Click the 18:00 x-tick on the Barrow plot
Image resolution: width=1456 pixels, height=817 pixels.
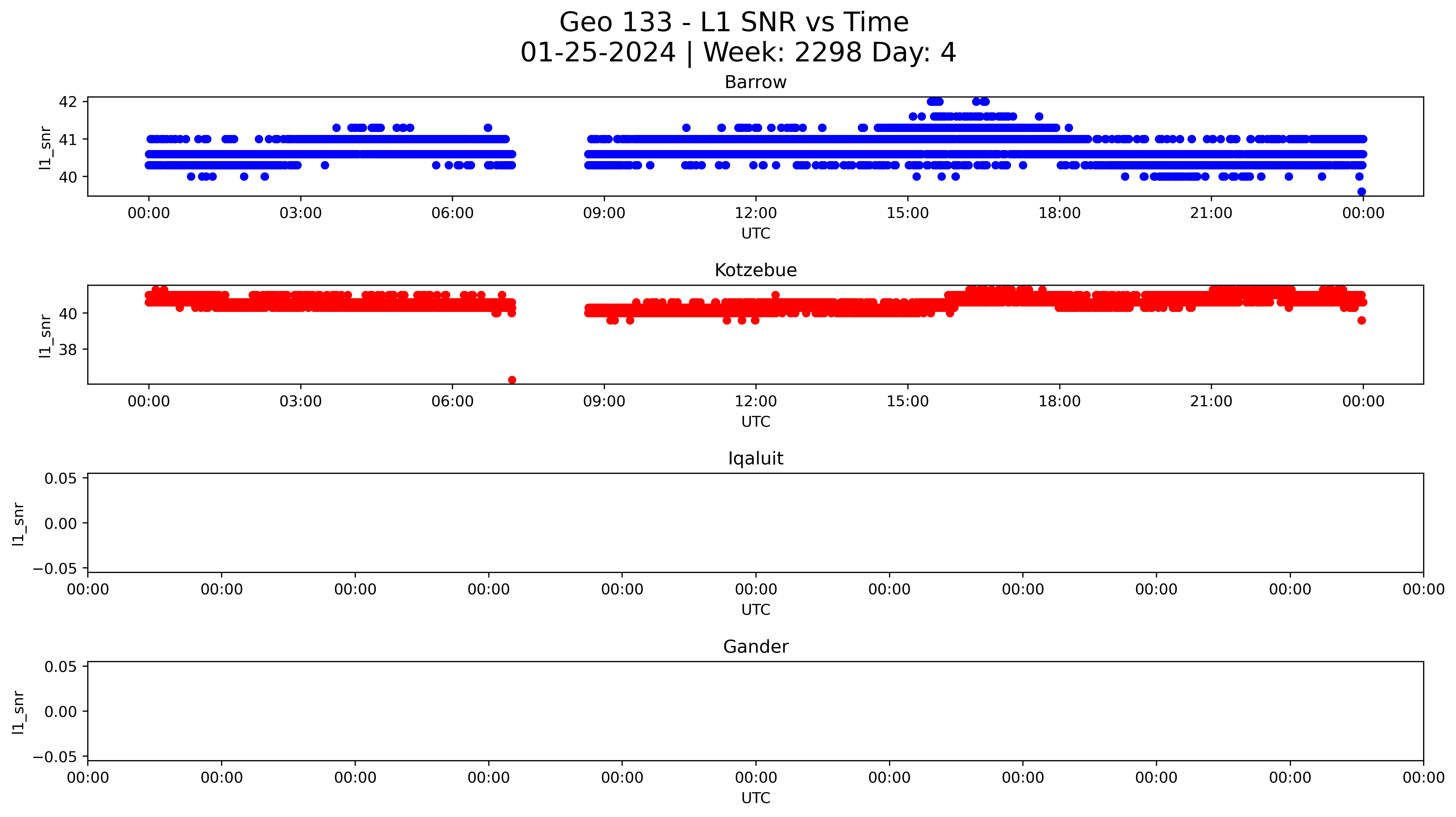click(x=1059, y=214)
